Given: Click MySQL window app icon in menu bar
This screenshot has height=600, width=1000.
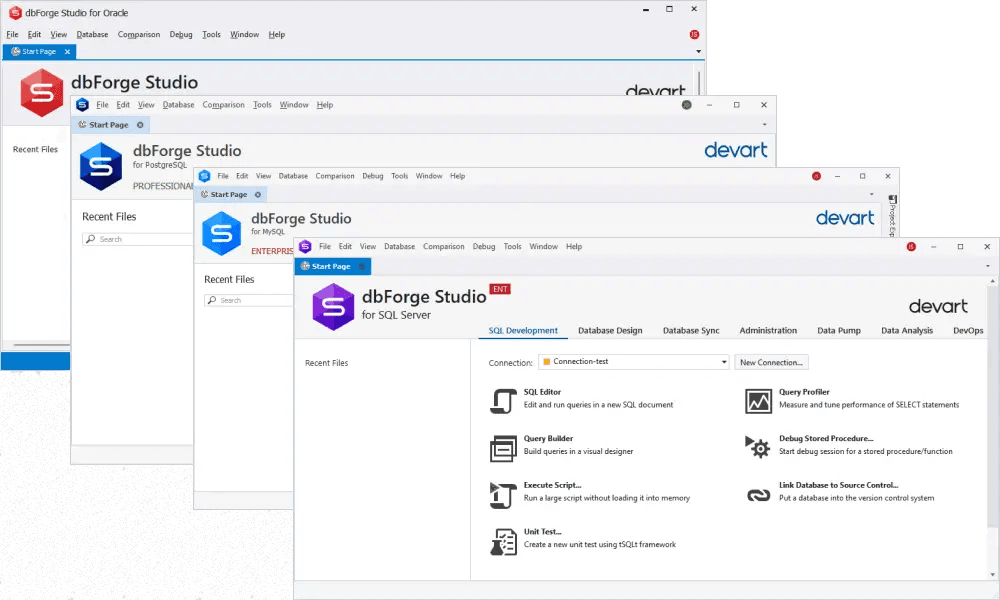Looking at the screenshot, I should click(204, 176).
